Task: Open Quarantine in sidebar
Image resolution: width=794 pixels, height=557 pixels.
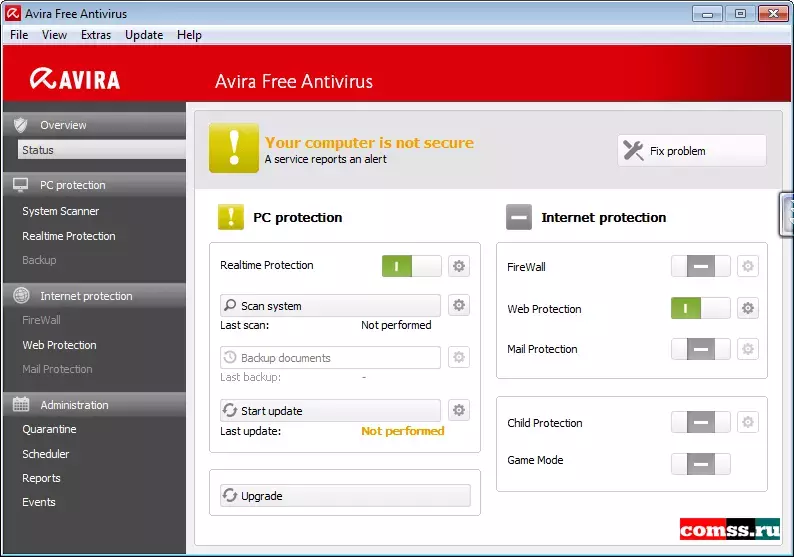Action: (49, 429)
